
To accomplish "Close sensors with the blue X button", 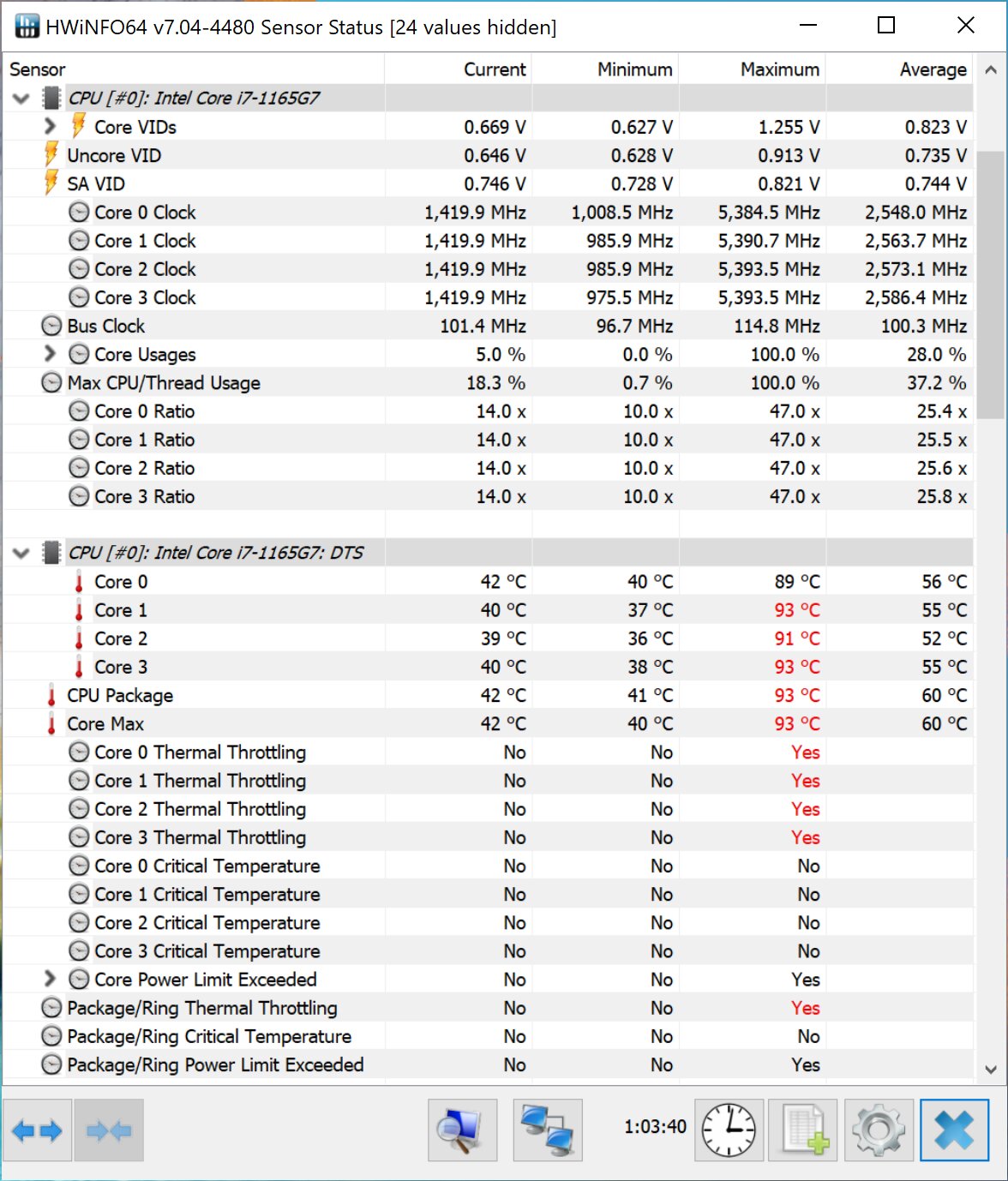I will (x=954, y=1131).
